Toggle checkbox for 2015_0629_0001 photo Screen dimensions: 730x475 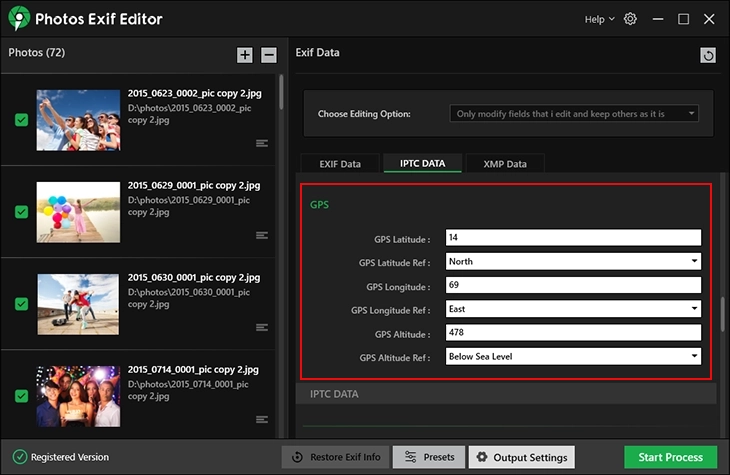(21, 212)
